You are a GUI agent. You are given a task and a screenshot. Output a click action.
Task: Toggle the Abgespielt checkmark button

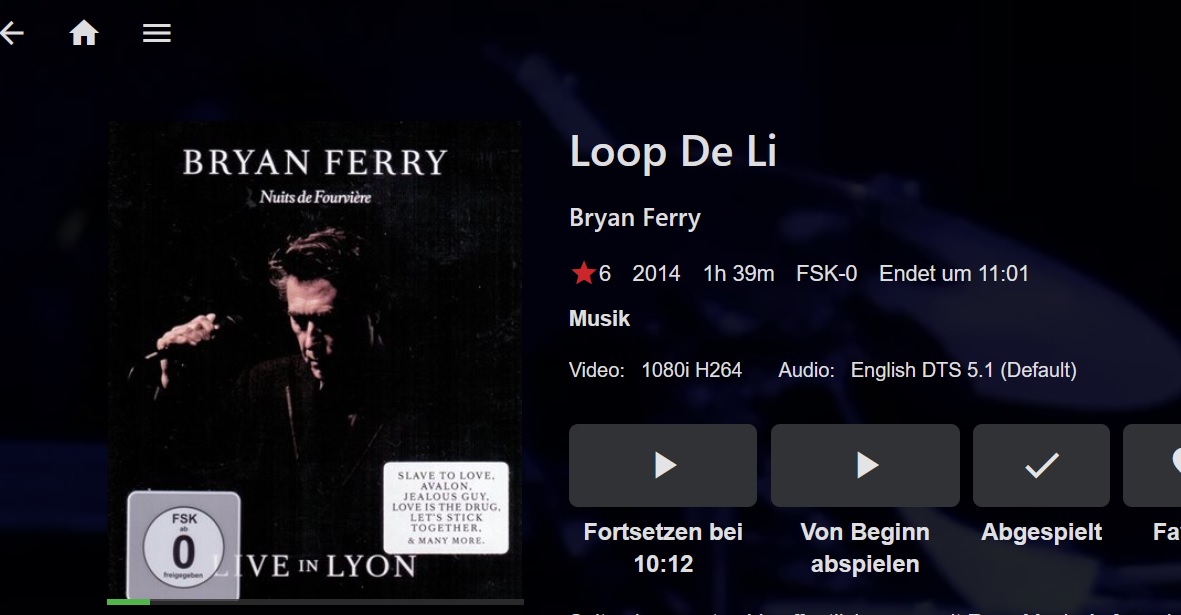click(1041, 465)
